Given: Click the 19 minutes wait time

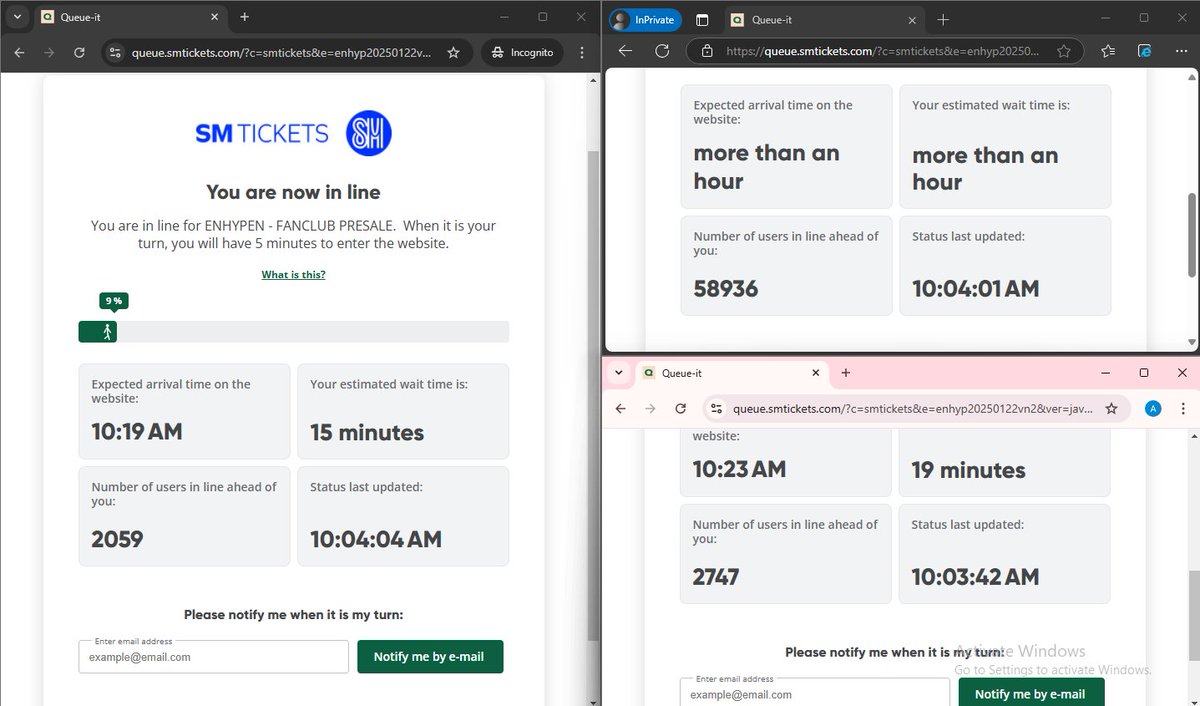Looking at the screenshot, I should point(969,470).
